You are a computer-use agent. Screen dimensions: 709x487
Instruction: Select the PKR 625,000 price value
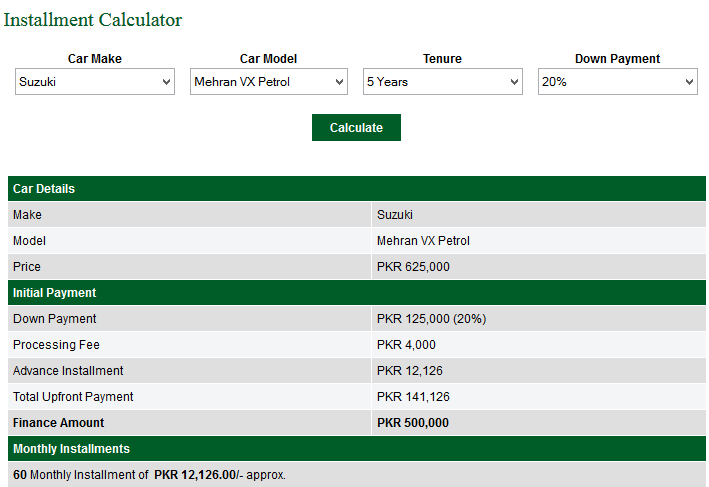point(413,267)
